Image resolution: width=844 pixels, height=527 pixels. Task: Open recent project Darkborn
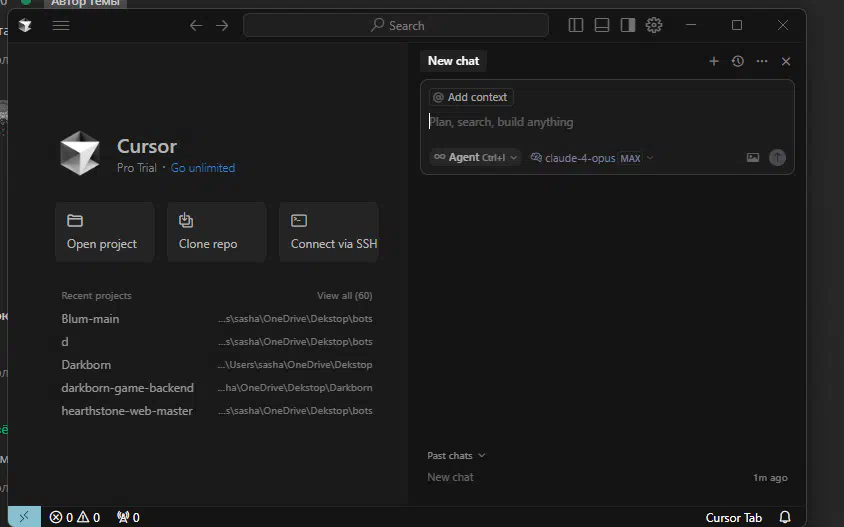[x=217, y=364]
